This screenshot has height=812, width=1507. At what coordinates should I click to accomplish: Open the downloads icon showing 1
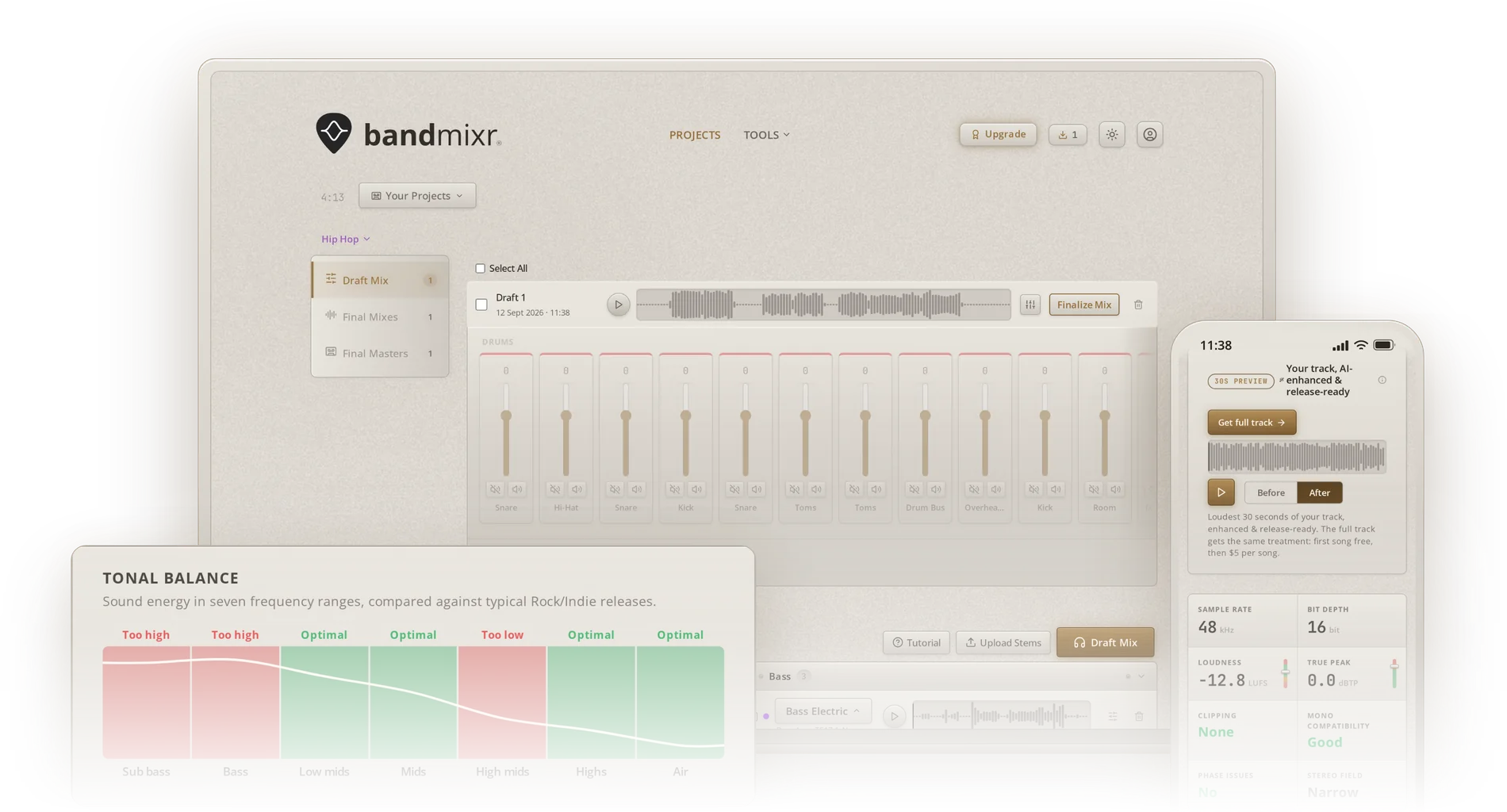(1067, 135)
